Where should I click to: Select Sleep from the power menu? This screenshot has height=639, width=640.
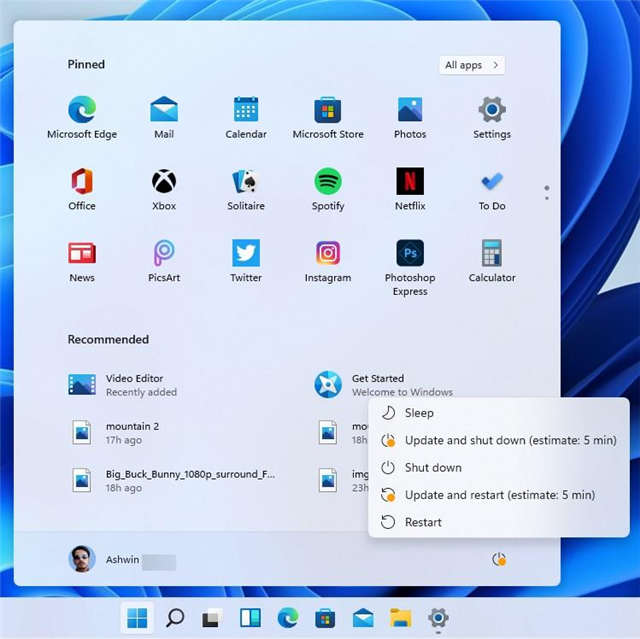point(419,413)
